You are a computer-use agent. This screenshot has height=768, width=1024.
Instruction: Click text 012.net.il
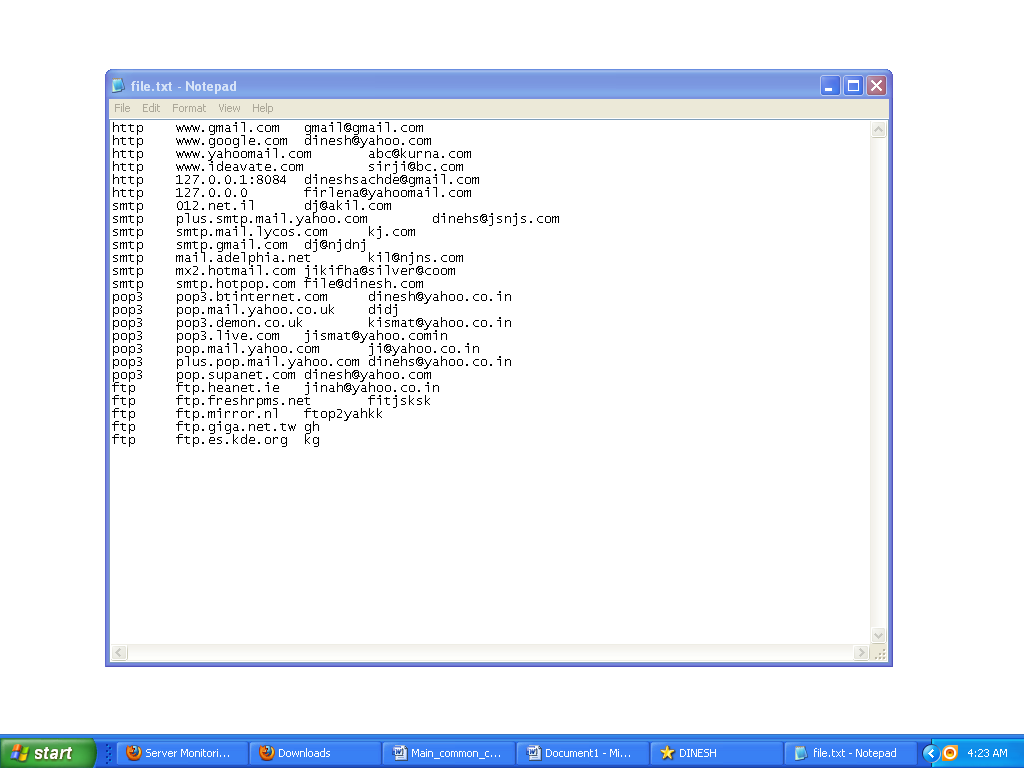point(216,206)
